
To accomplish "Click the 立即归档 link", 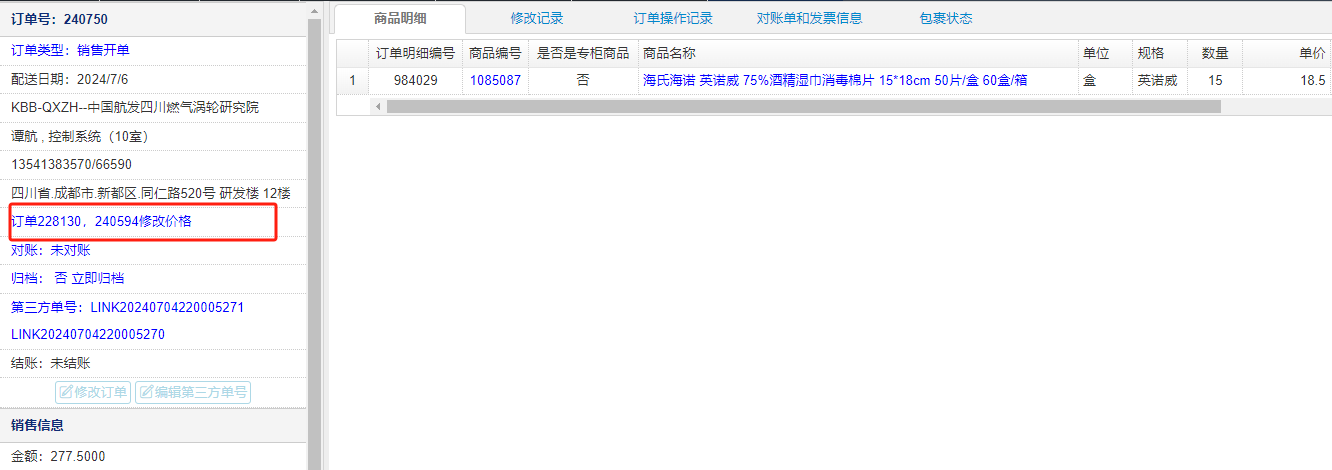I will pos(98,278).
